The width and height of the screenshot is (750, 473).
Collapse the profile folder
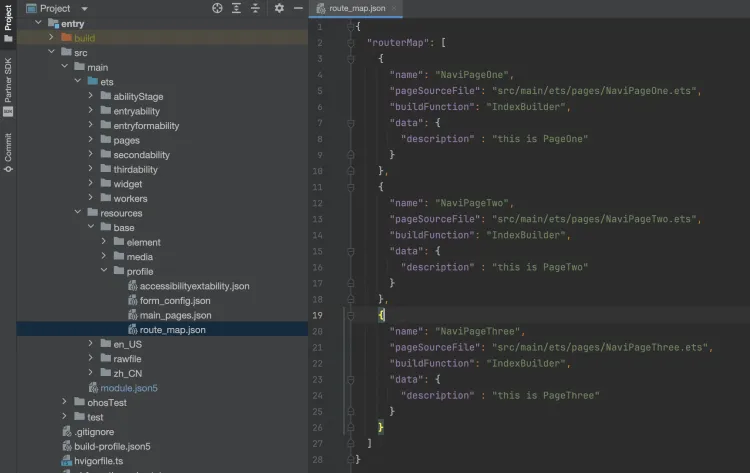104,271
